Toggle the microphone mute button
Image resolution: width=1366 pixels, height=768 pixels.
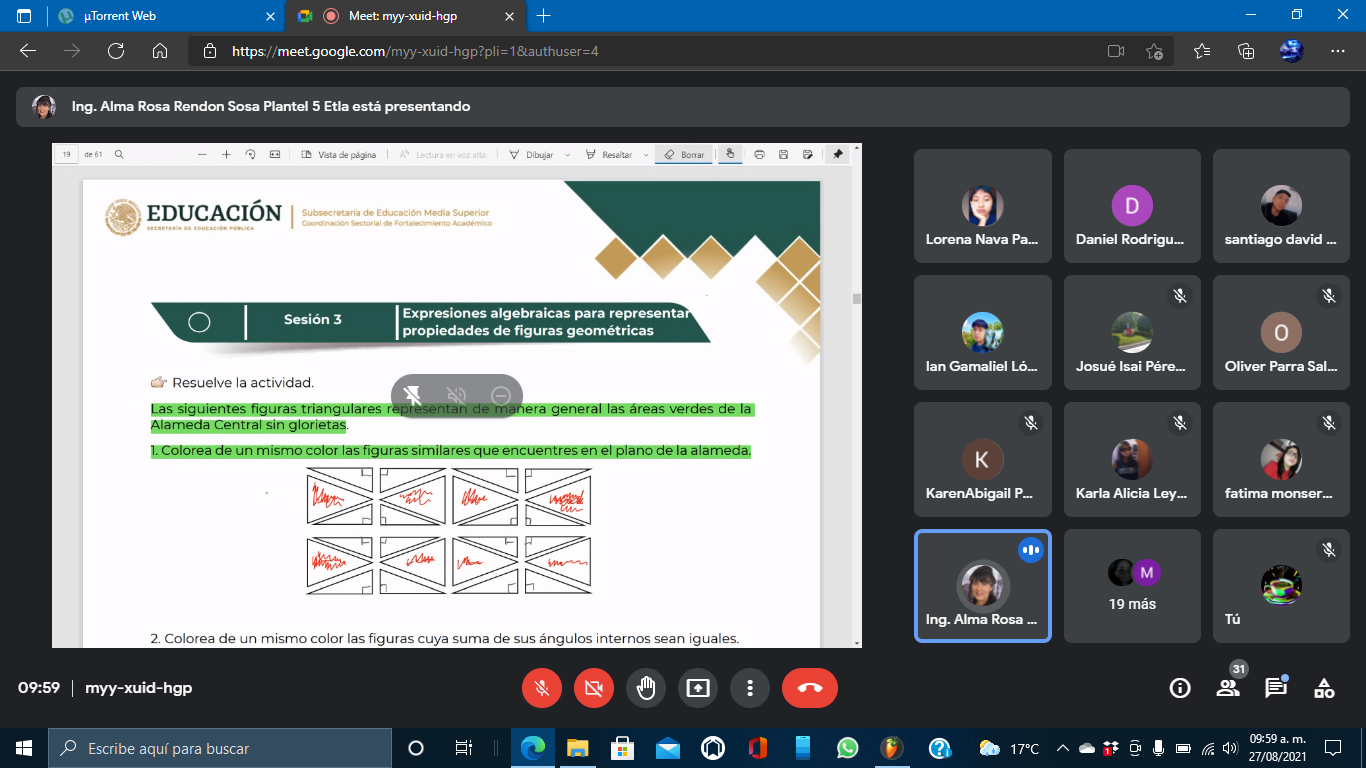click(x=542, y=688)
